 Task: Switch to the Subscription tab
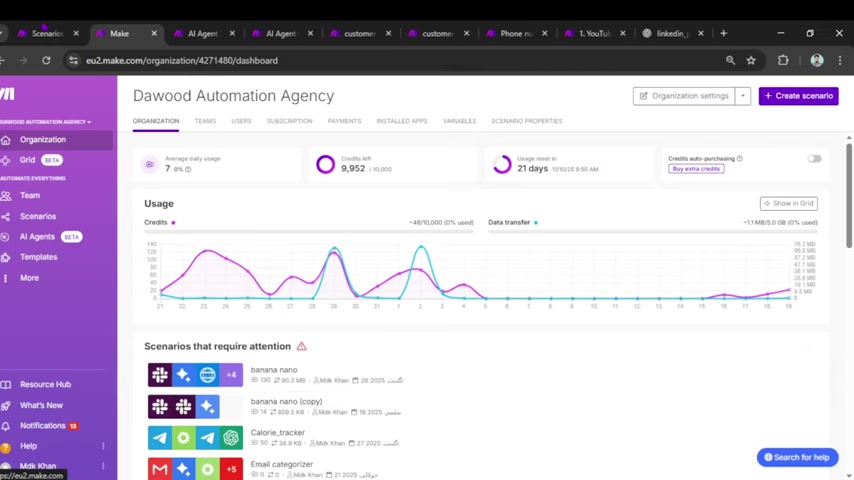[x=289, y=121]
